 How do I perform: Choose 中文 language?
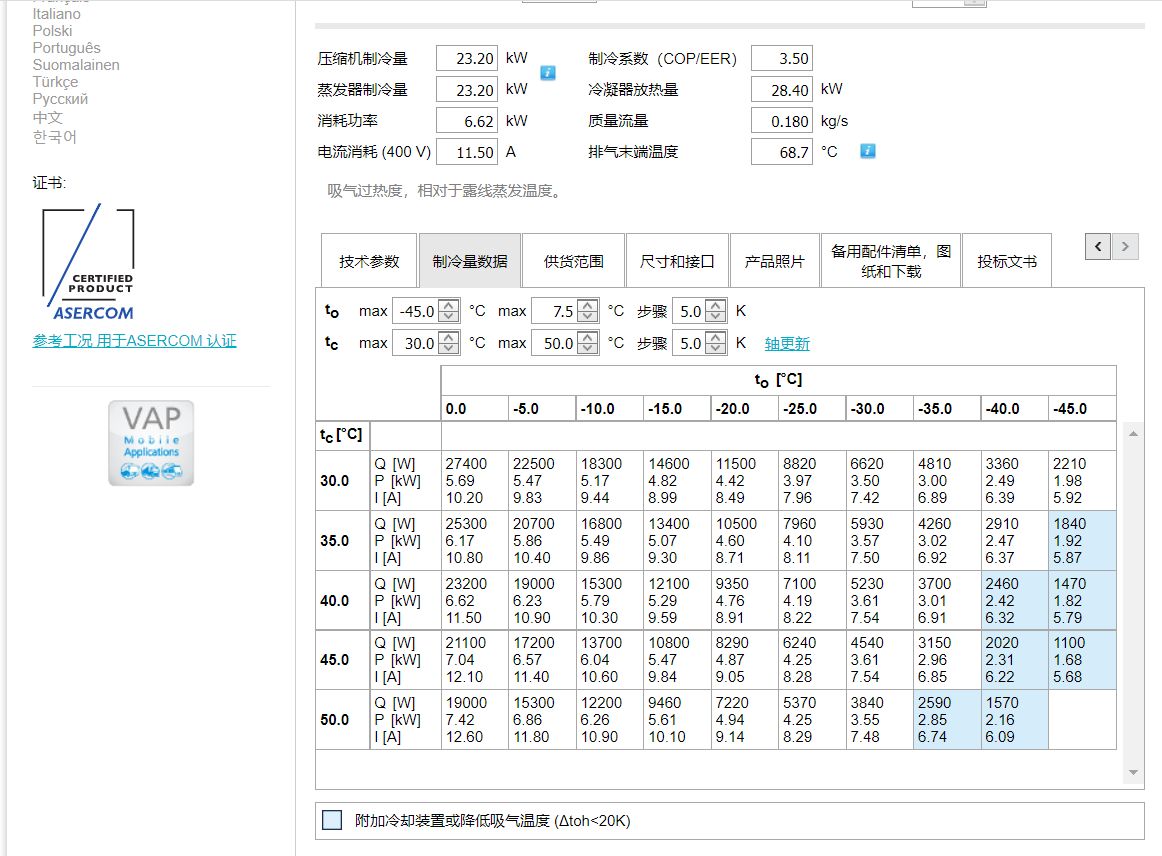pyautogui.click(x=47, y=118)
